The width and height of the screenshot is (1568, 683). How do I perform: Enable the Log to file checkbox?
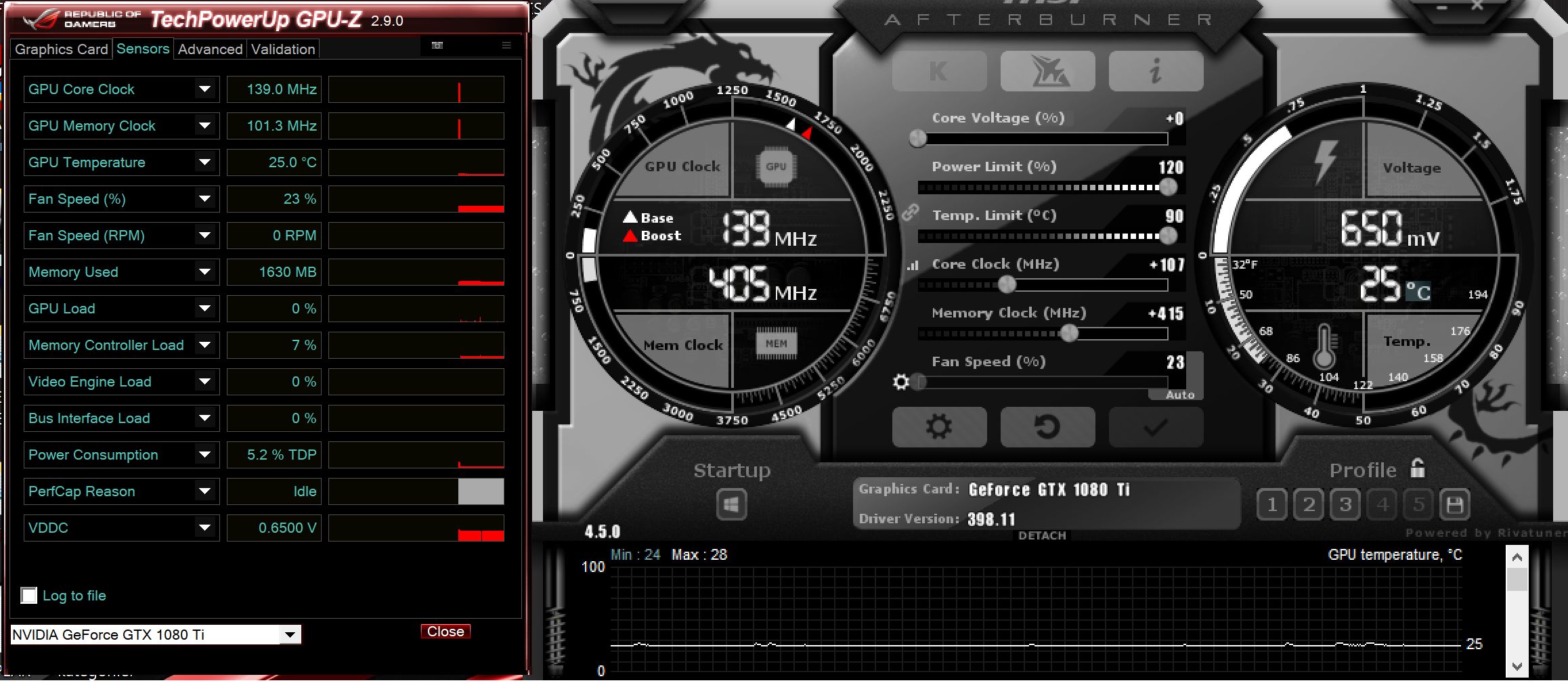(29, 596)
